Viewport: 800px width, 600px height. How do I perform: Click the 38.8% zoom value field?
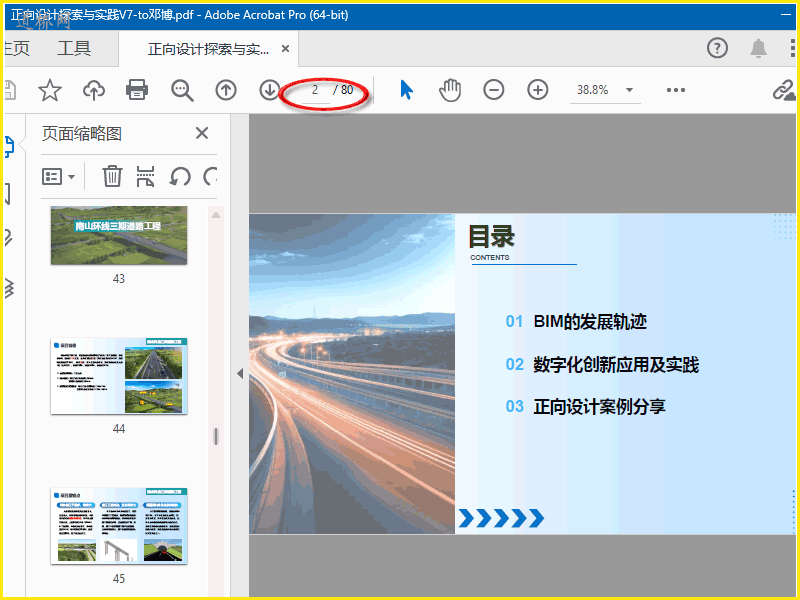593,90
